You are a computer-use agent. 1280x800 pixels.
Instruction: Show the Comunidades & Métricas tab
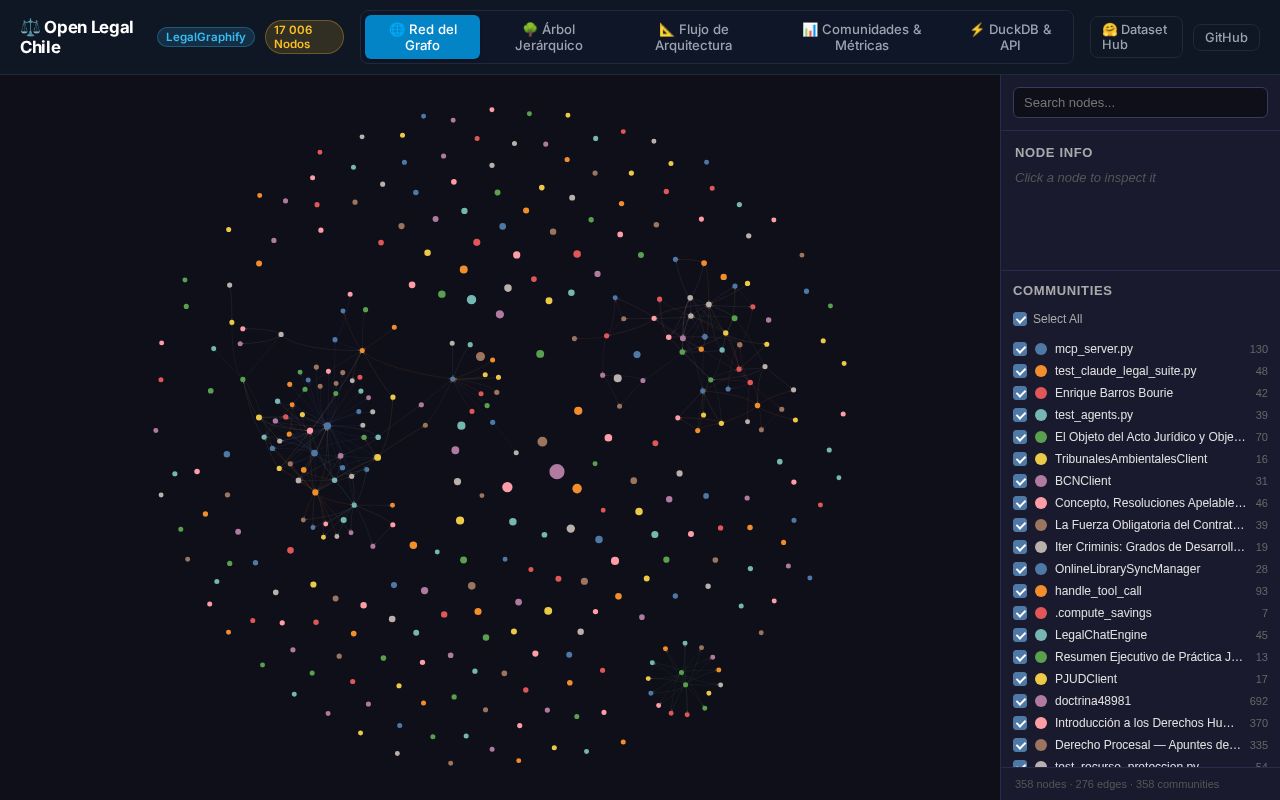click(861, 37)
